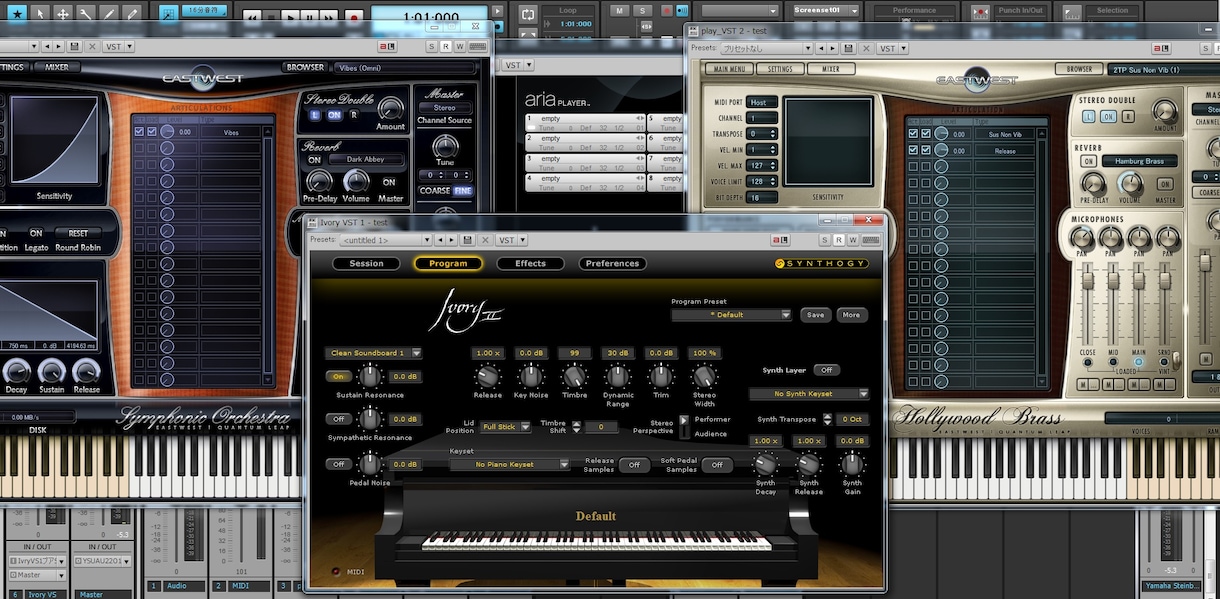Open Presets dropdown in play_VST 2 window

pyautogui.click(x=766, y=48)
